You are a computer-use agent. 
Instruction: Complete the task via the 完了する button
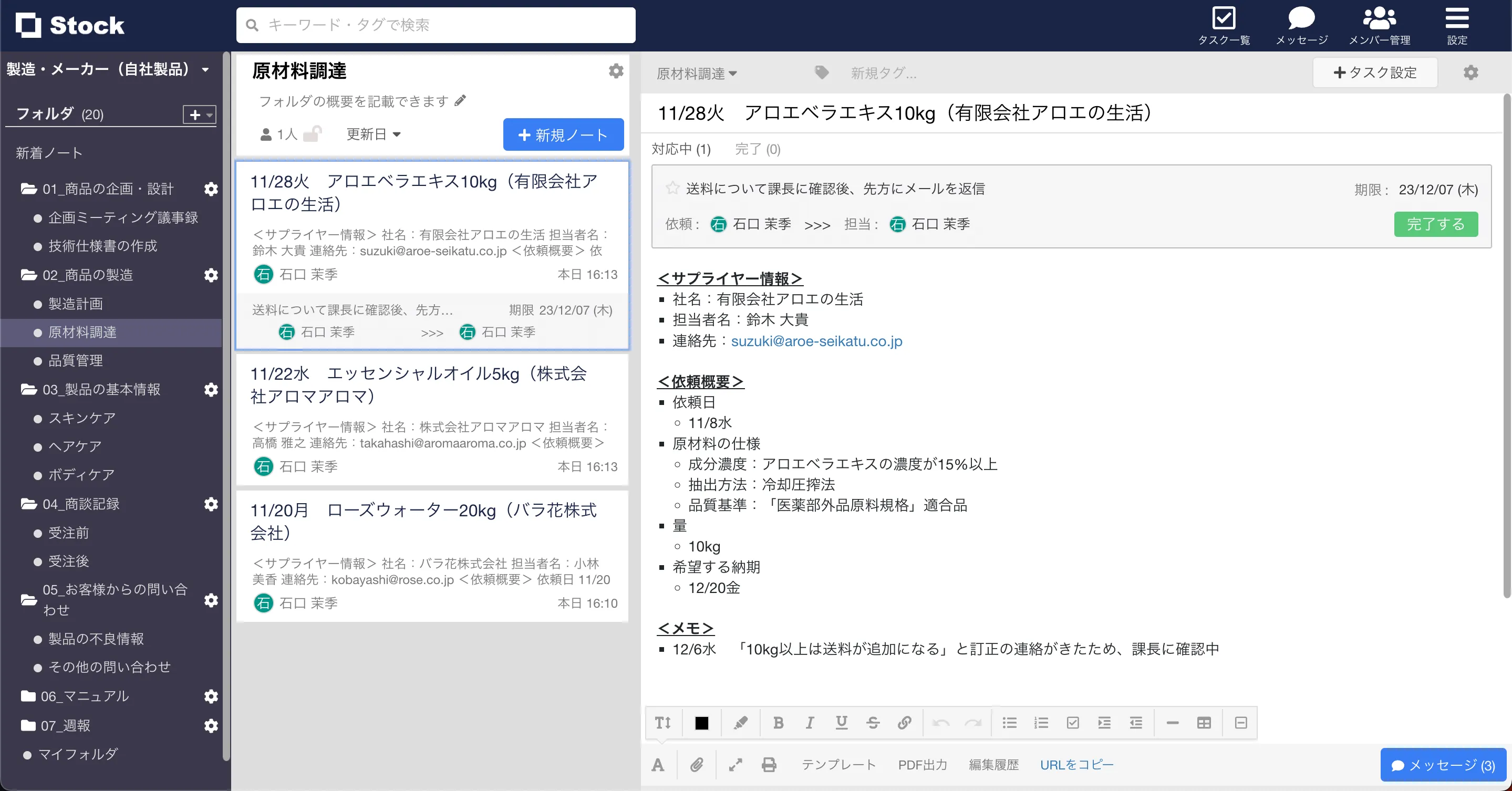pos(1436,224)
